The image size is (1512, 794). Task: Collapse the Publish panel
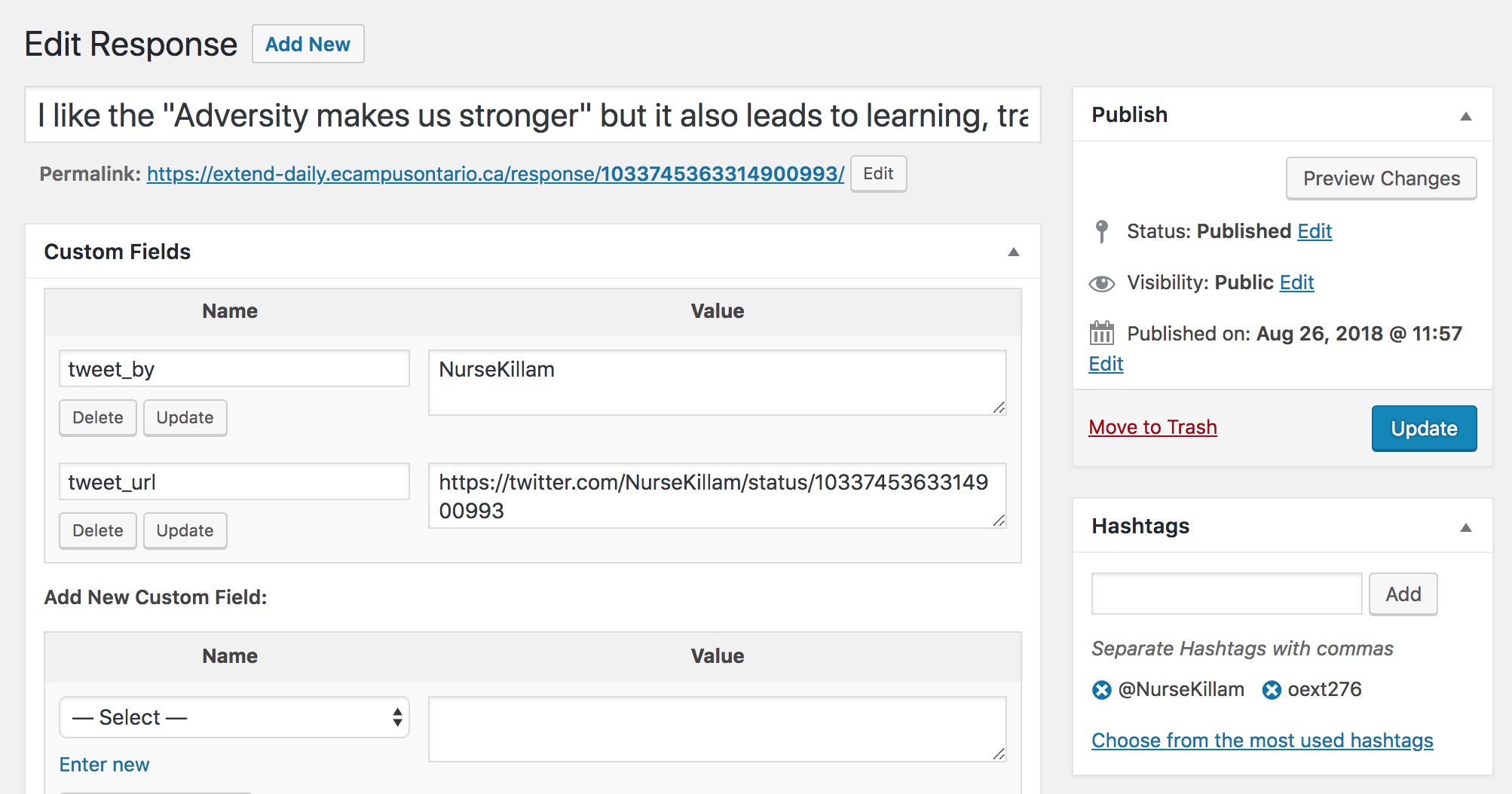coord(1466,116)
